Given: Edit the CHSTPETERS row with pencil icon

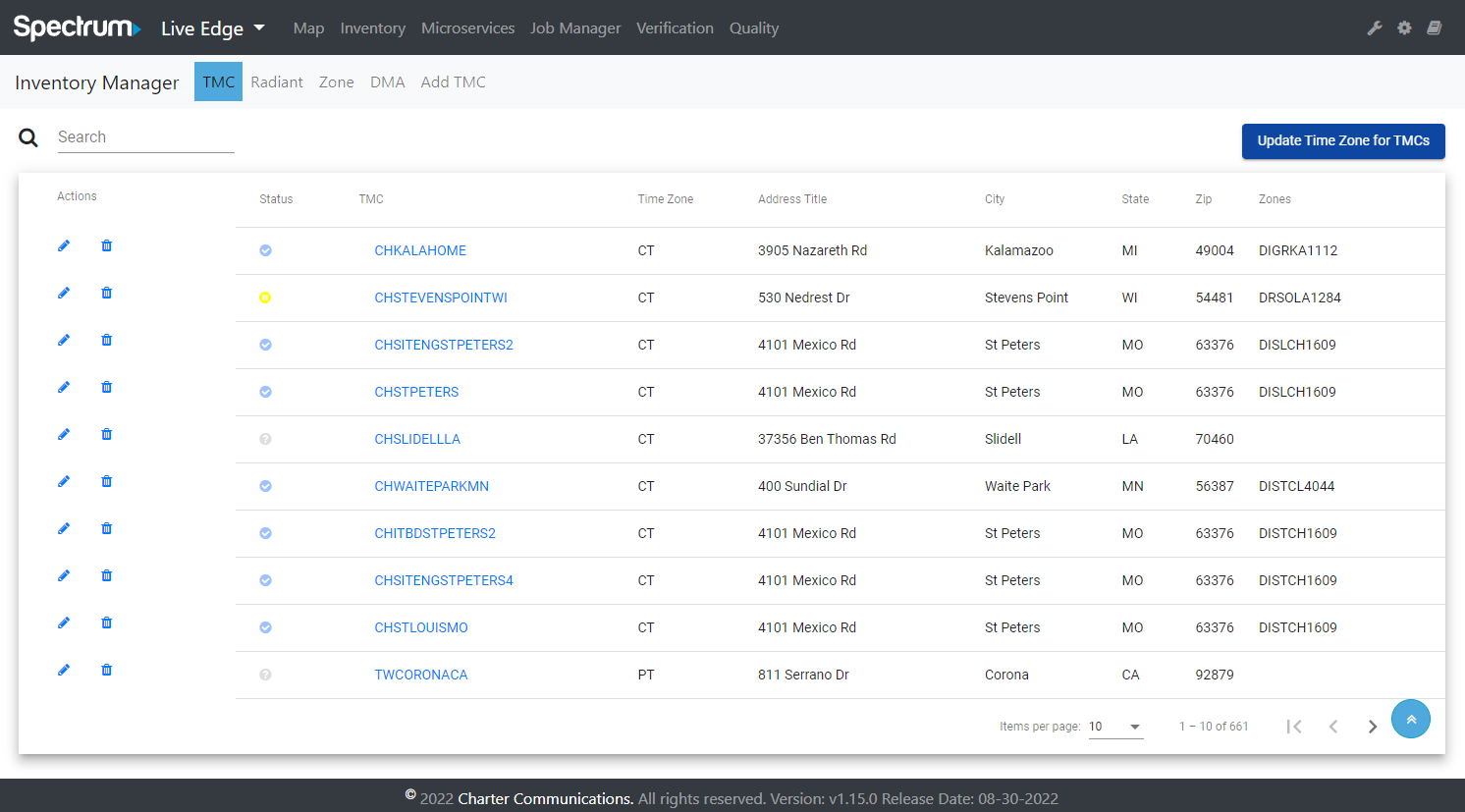Looking at the screenshot, I should 64,387.
